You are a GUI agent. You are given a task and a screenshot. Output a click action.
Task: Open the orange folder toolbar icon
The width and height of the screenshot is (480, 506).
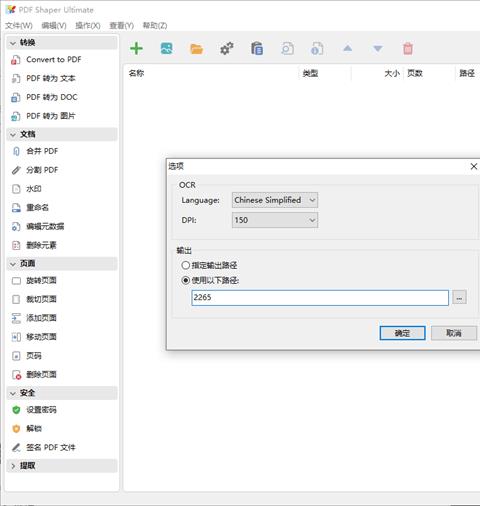tap(196, 49)
